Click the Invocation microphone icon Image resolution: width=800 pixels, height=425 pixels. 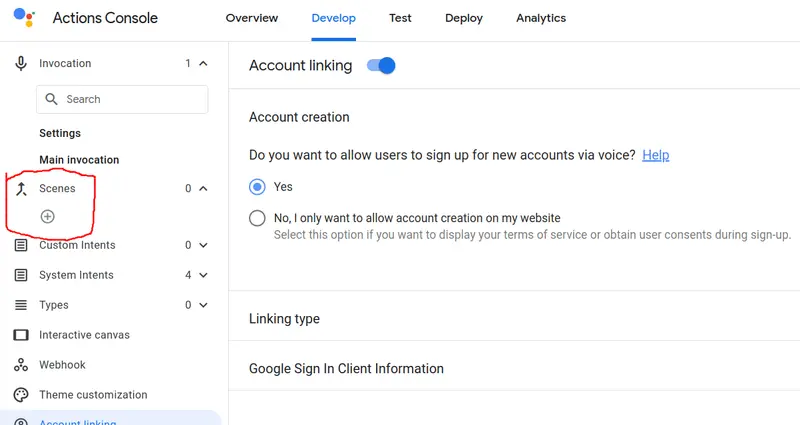click(x=21, y=63)
